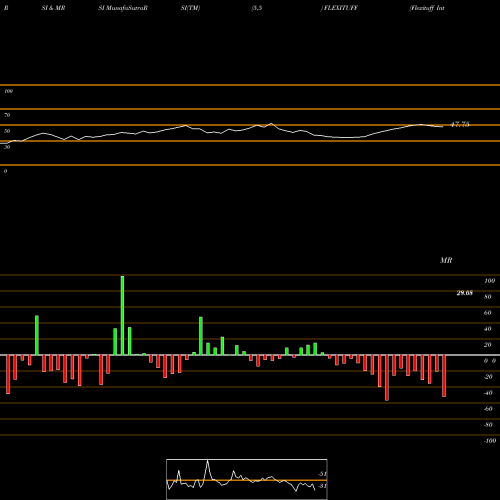Click the -60 label on MR axis
This screenshot has height=500, width=500.
pyautogui.click(x=488, y=409)
